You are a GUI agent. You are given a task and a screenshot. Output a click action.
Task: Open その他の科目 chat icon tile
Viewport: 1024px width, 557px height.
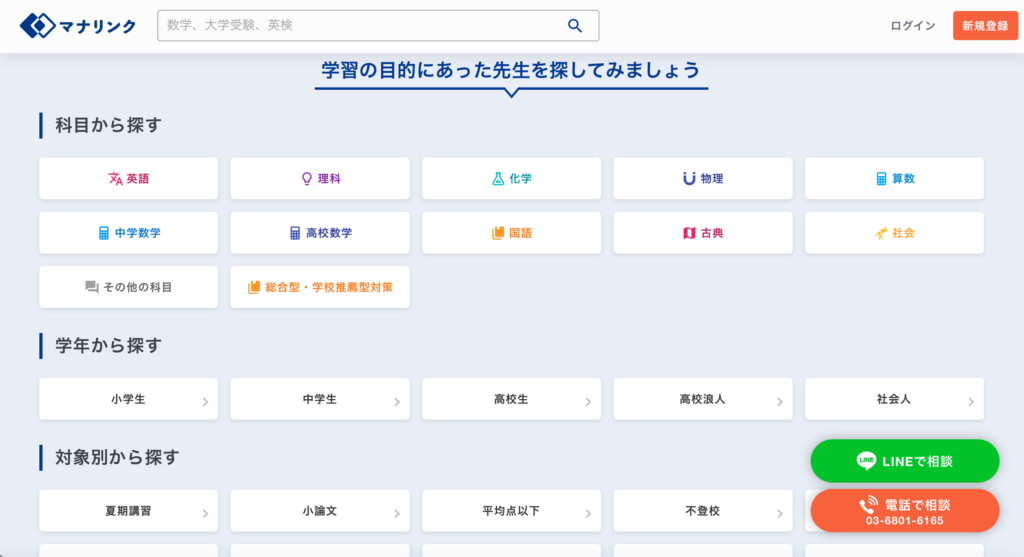(129, 287)
